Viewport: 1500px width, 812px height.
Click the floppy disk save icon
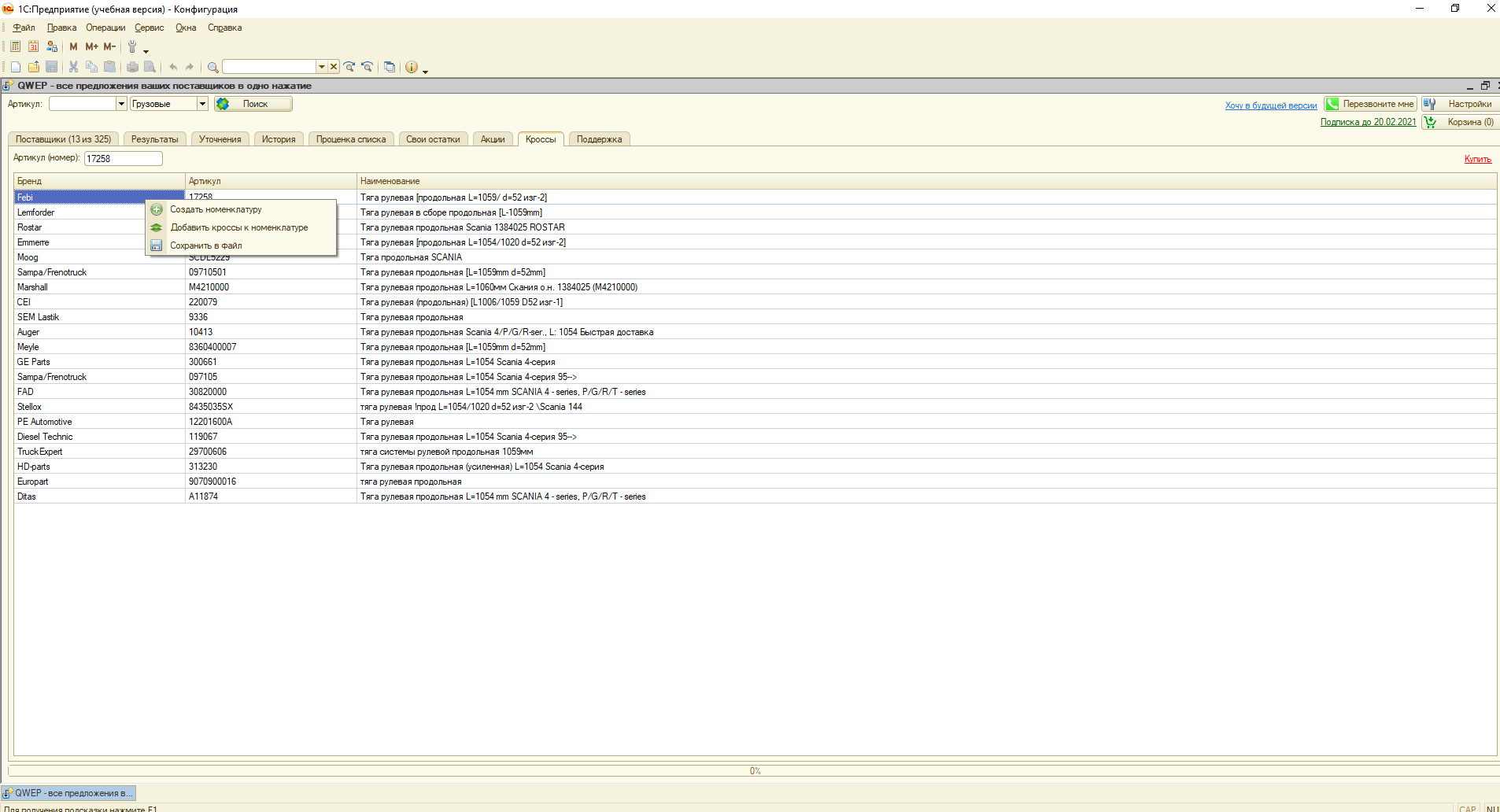tap(52, 67)
